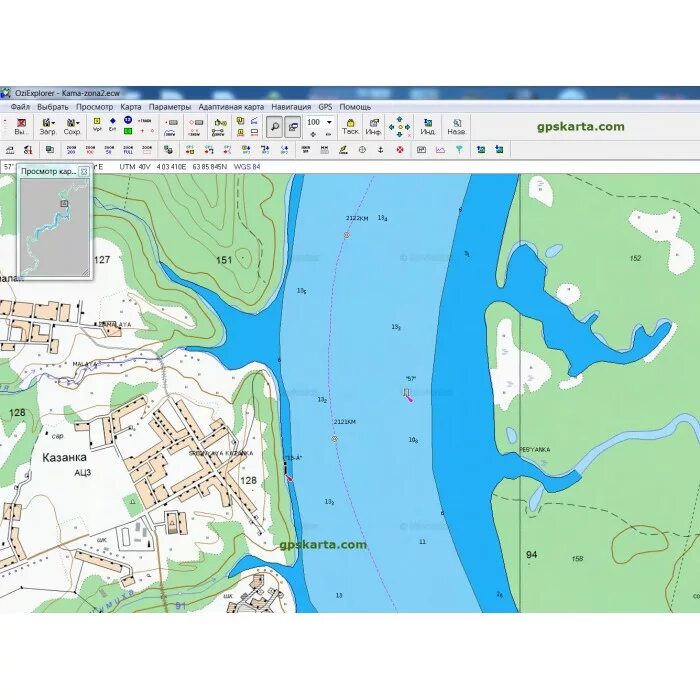
Task: Click the first icon in the second toolbar
Action: click(x=10, y=150)
